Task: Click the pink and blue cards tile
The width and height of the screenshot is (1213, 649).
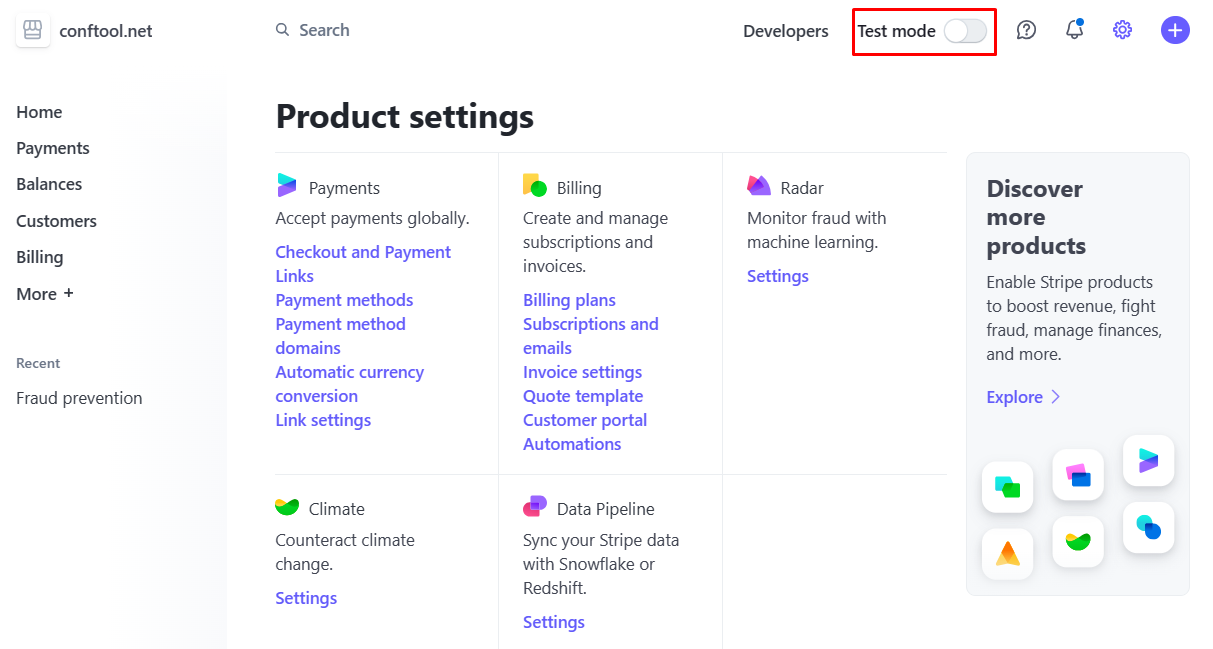Action: (1078, 475)
